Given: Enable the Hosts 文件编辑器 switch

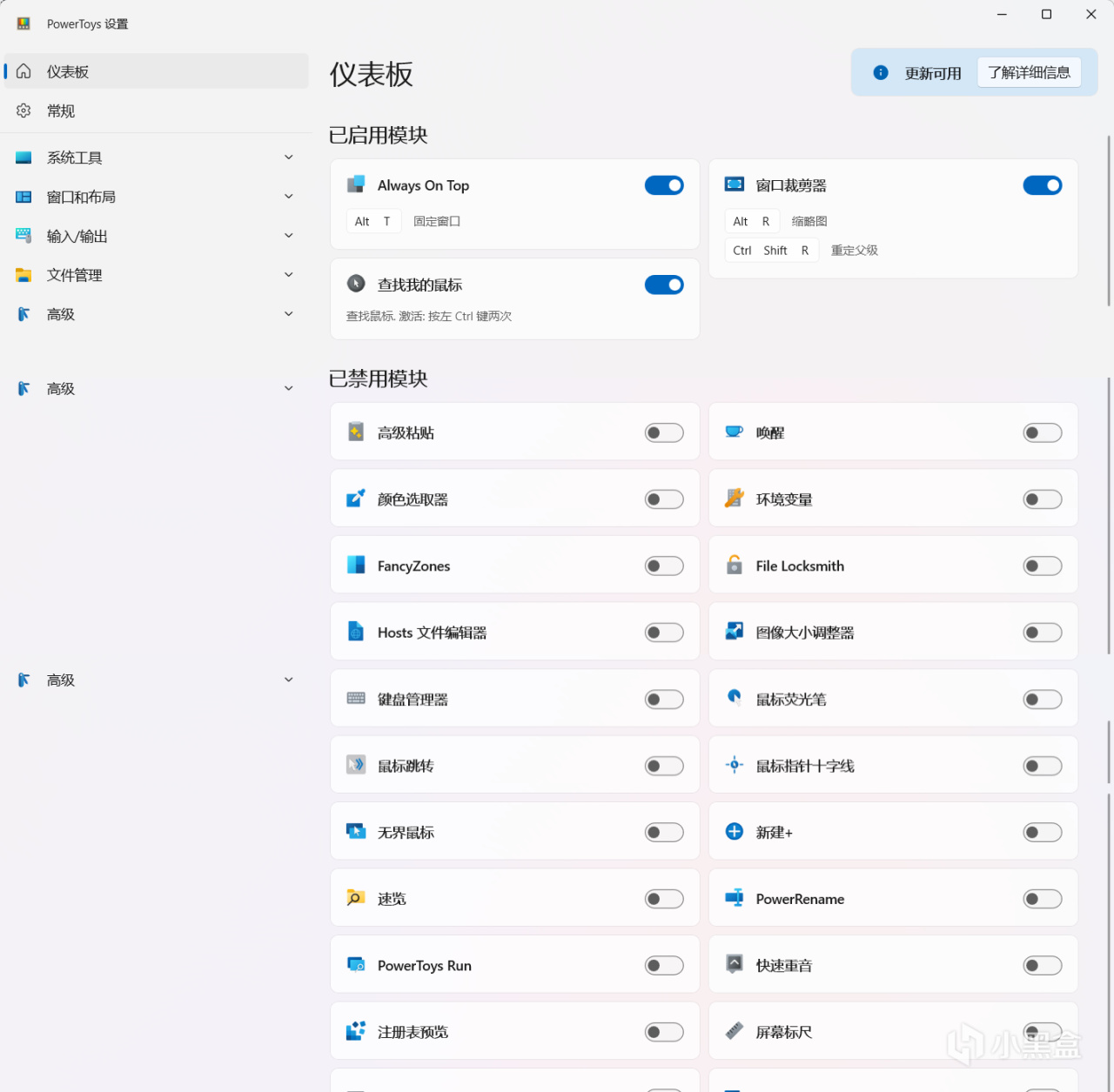Looking at the screenshot, I should click(x=664, y=633).
